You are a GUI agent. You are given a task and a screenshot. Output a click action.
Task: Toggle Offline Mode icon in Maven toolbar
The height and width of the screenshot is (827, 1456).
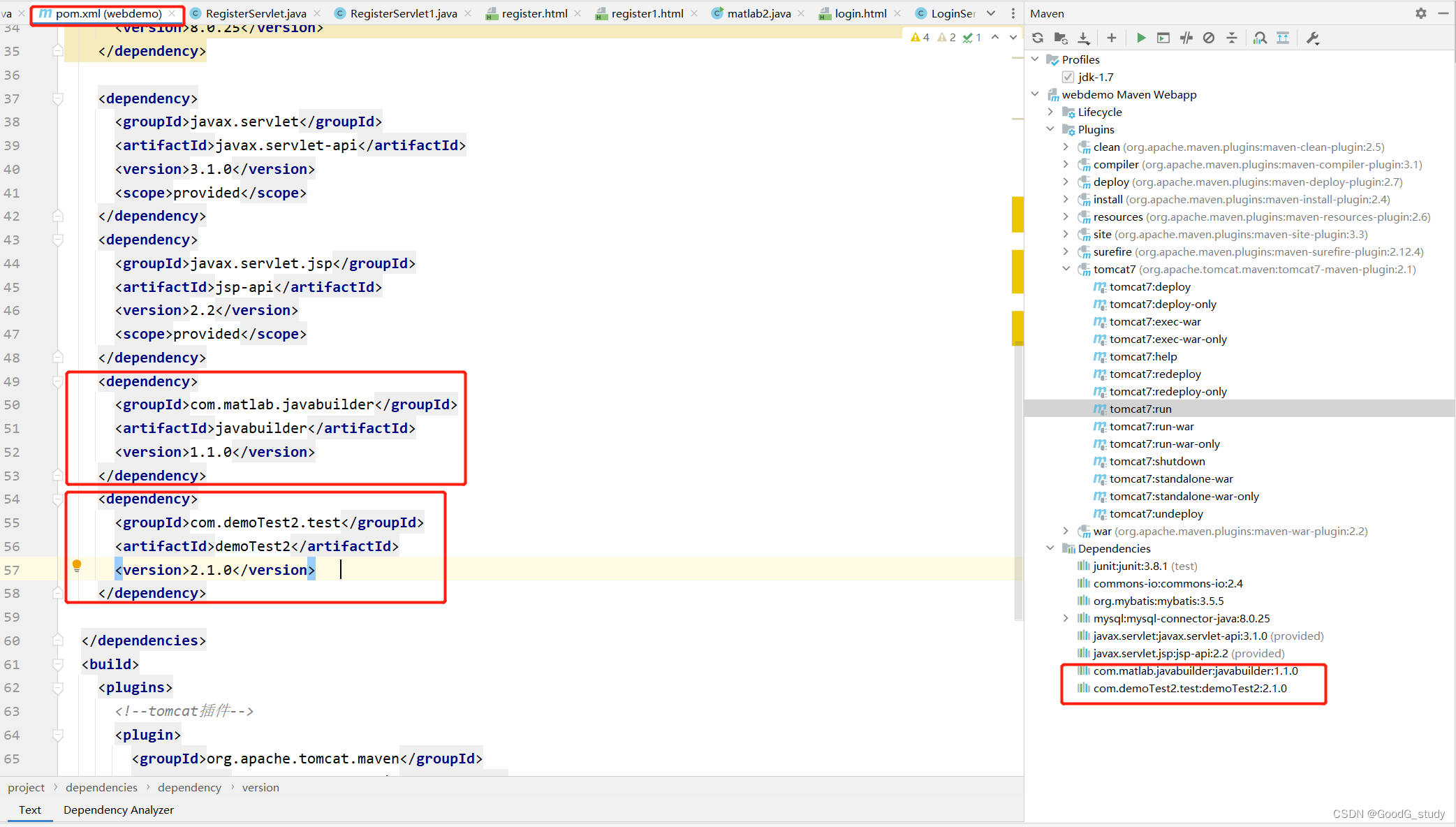point(1186,38)
